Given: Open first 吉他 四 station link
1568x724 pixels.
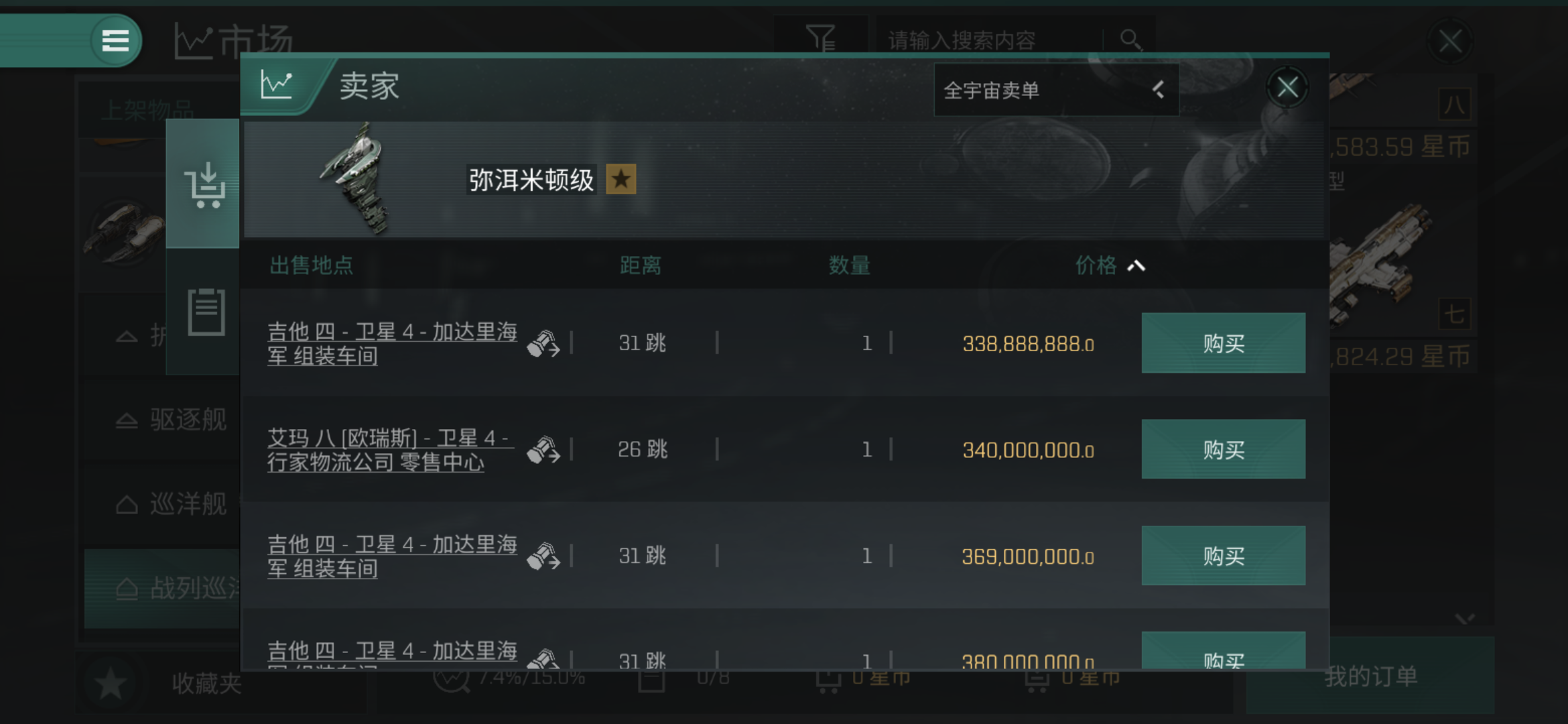Looking at the screenshot, I should pyautogui.click(x=392, y=344).
